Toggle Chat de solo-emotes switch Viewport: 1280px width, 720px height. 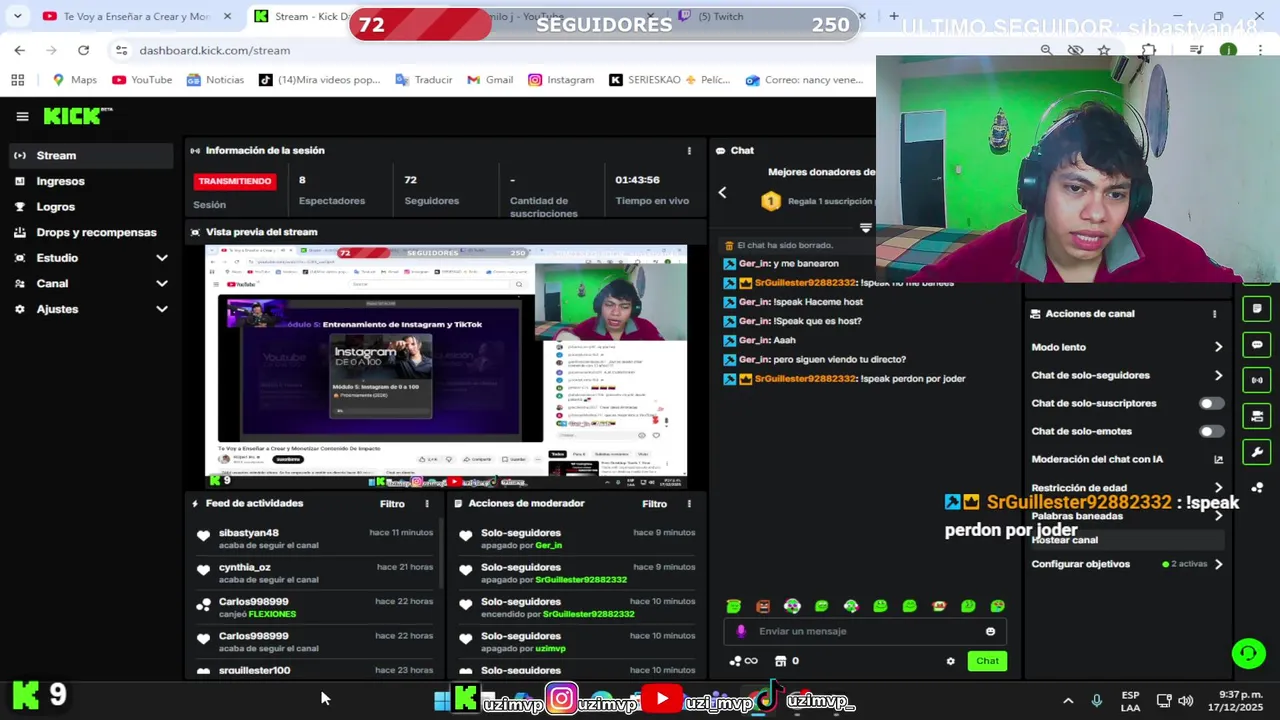[x=1211, y=431]
